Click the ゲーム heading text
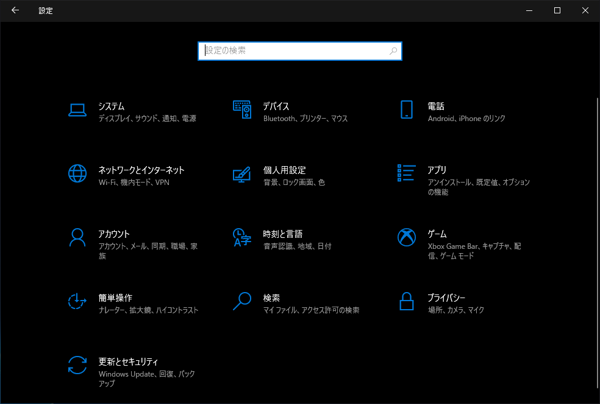This screenshot has height=404, width=600. pyautogui.click(x=437, y=234)
